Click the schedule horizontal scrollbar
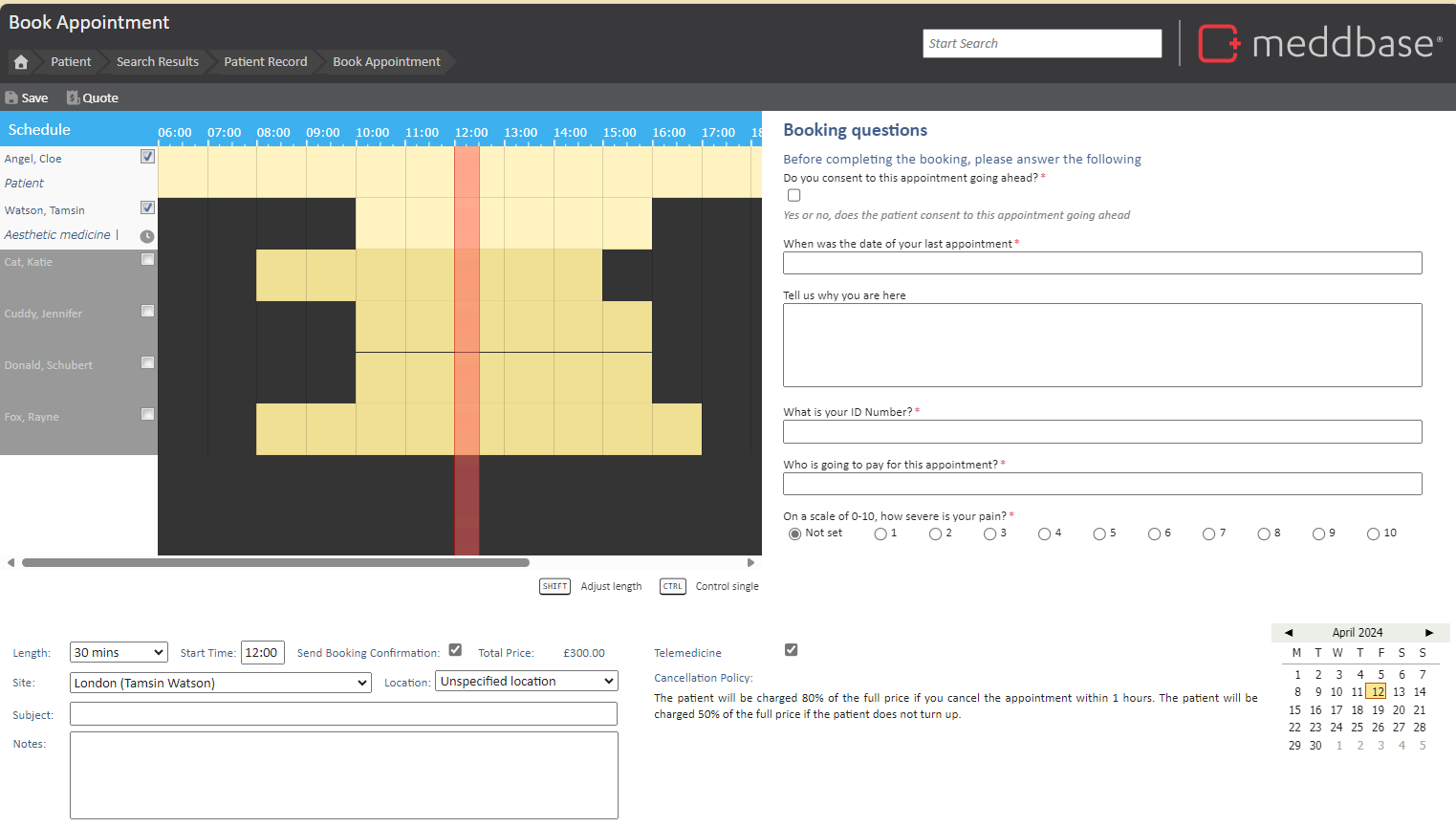This screenshot has height=827, width=1456. click(x=275, y=563)
